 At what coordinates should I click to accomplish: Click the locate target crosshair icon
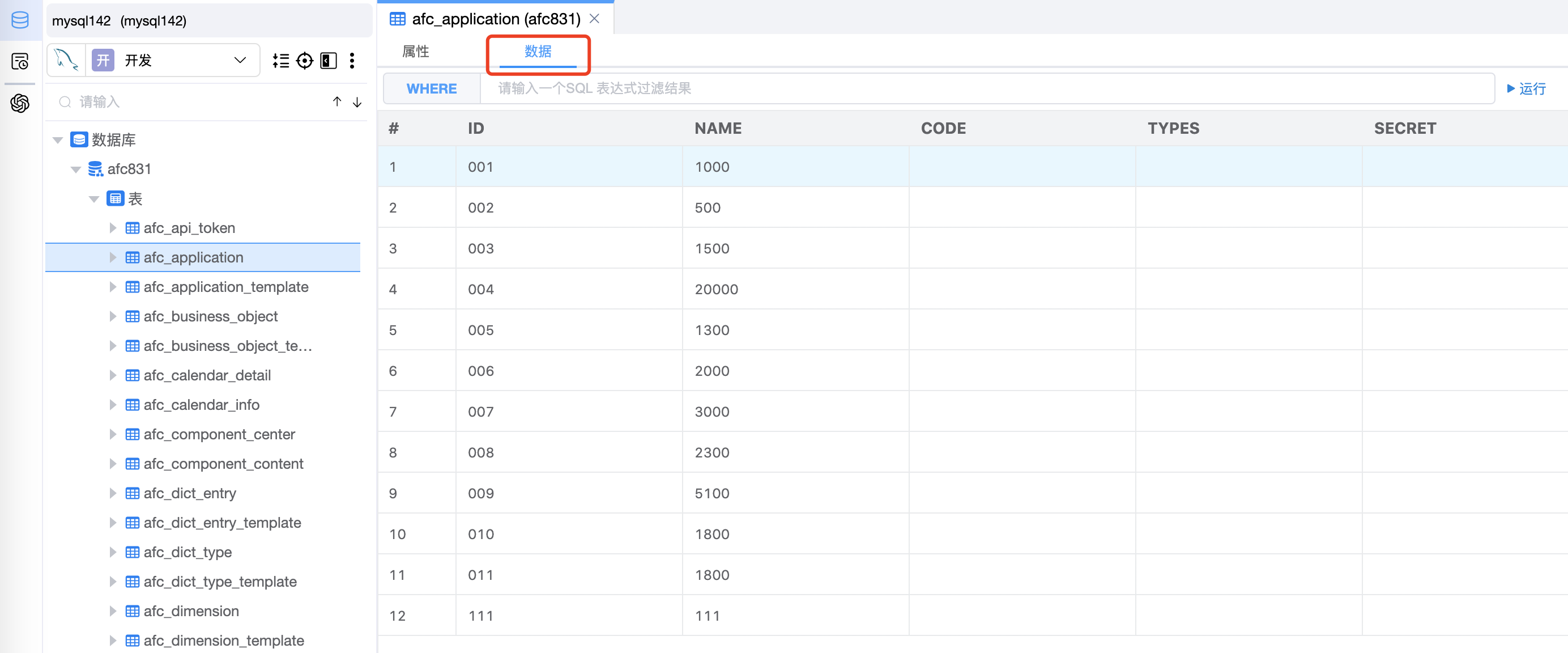pyautogui.click(x=304, y=60)
